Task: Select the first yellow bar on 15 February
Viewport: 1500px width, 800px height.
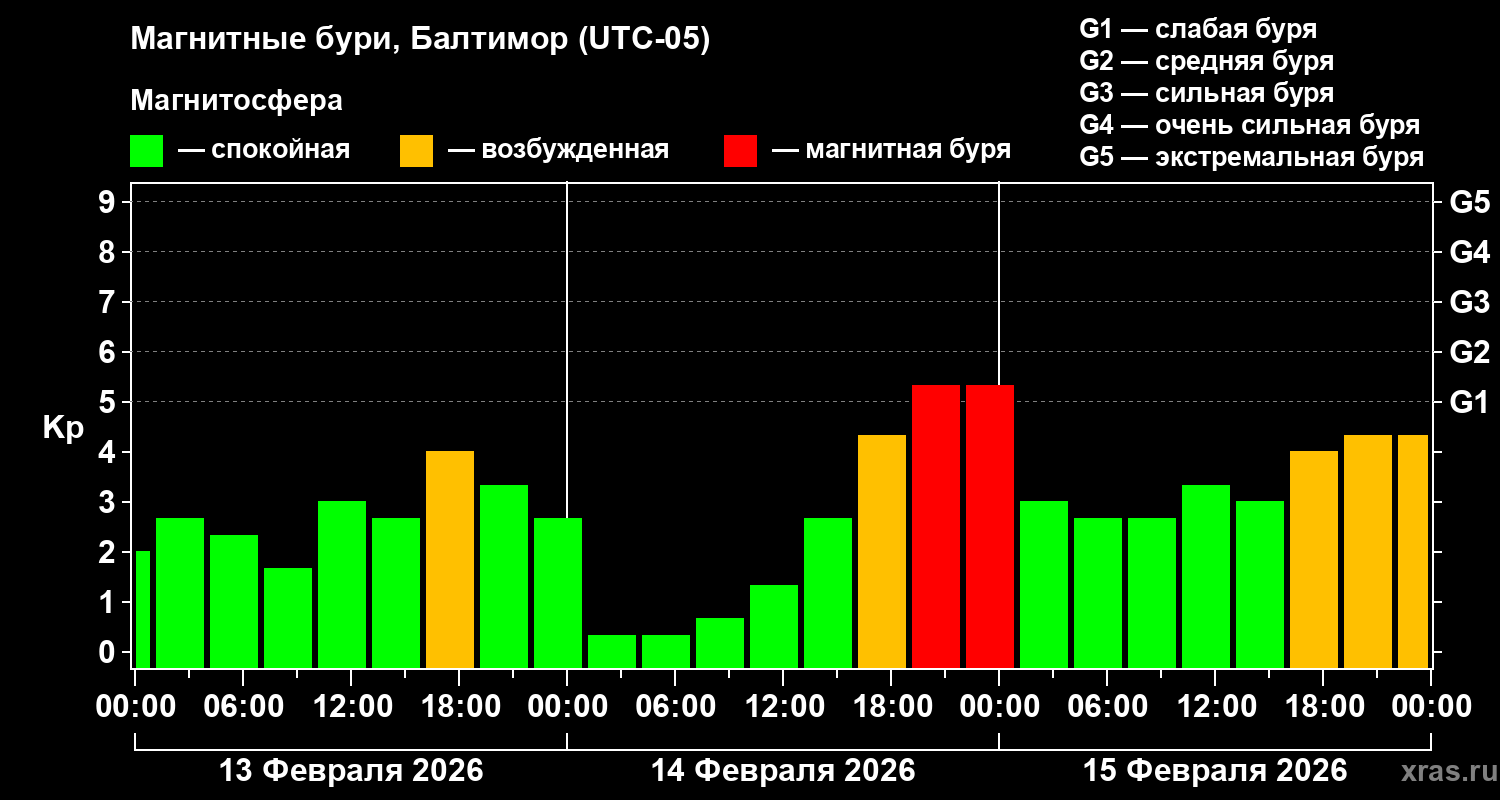Action: 1314,560
